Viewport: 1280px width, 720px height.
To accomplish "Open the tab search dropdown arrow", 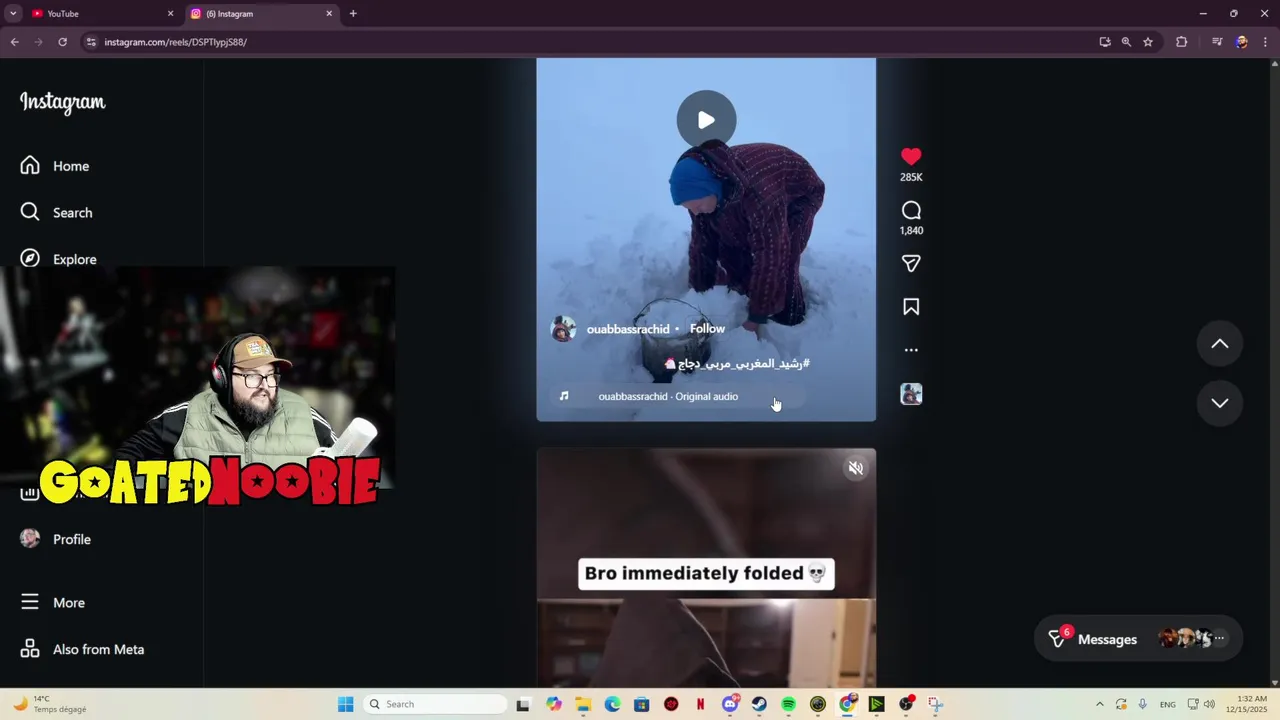I will [13, 14].
